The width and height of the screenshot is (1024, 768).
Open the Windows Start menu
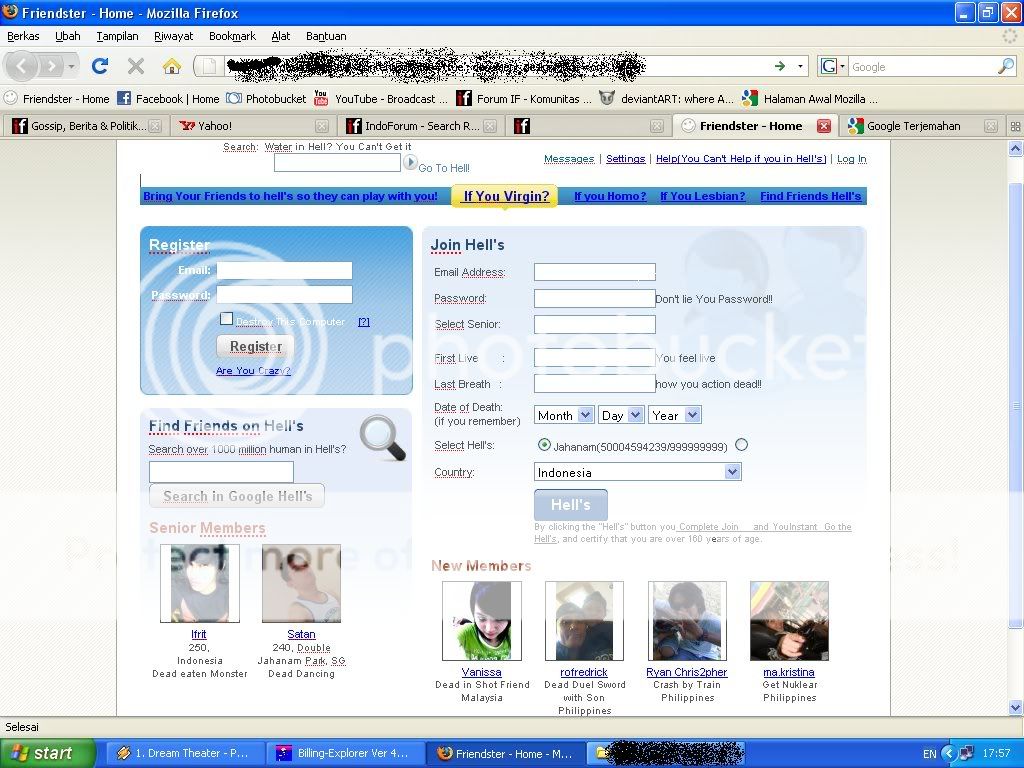(48, 753)
